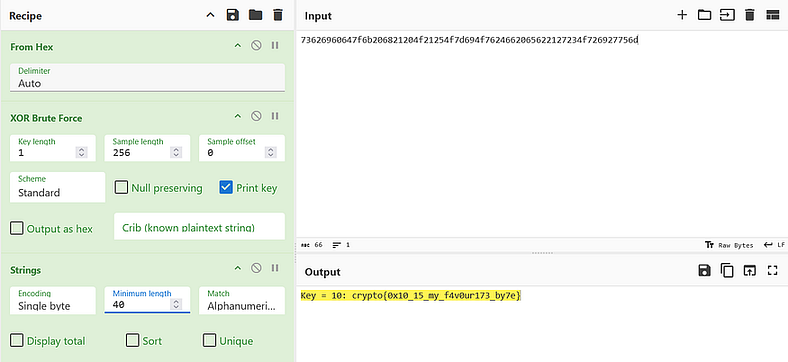Click the From Hex operation title

(x=31, y=47)
